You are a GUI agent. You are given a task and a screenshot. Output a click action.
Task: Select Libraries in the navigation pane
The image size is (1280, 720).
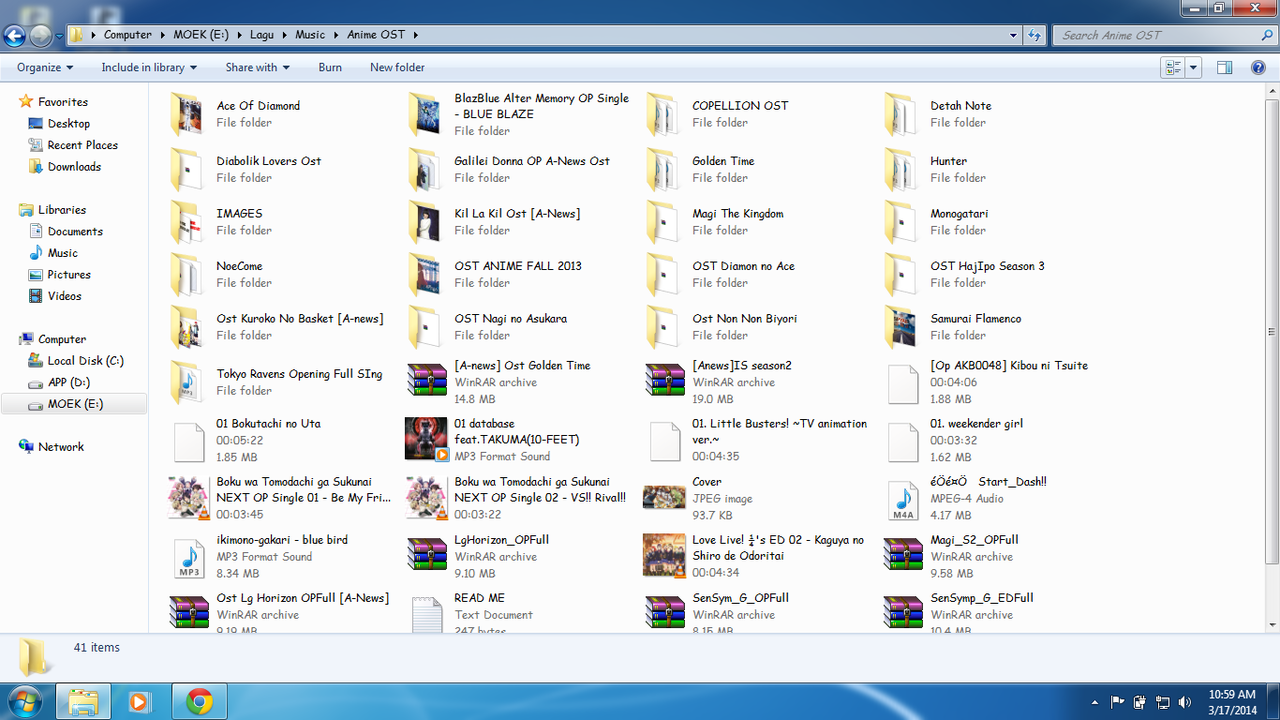pyautogui.click(x=62, y=210)
